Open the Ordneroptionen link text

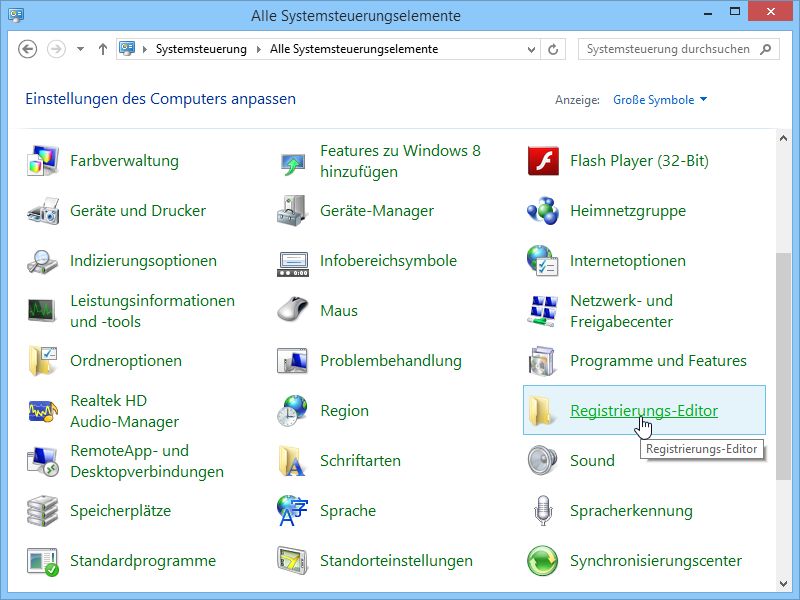click(126, 361)
